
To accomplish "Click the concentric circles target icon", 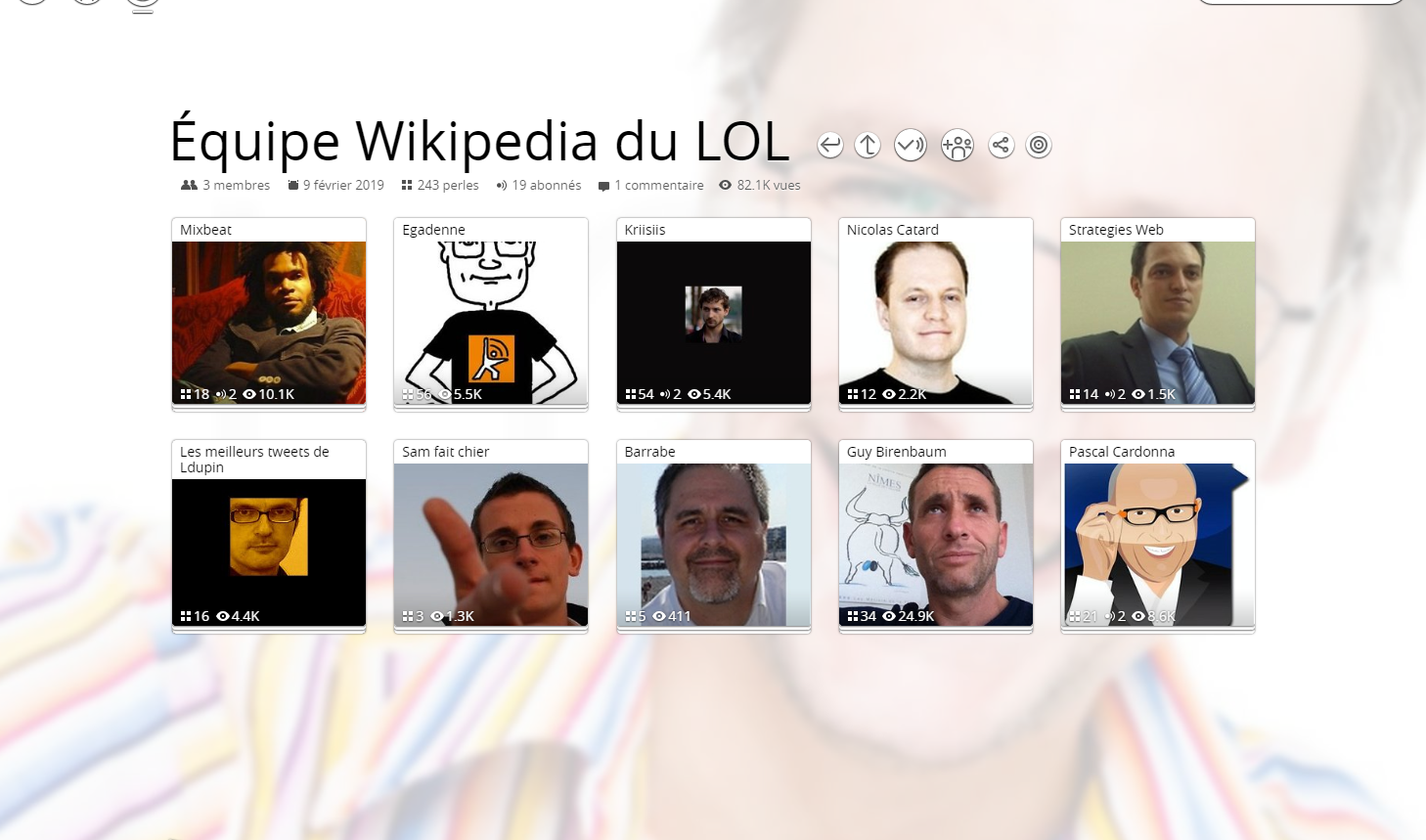I will (x=1039, y=146).
